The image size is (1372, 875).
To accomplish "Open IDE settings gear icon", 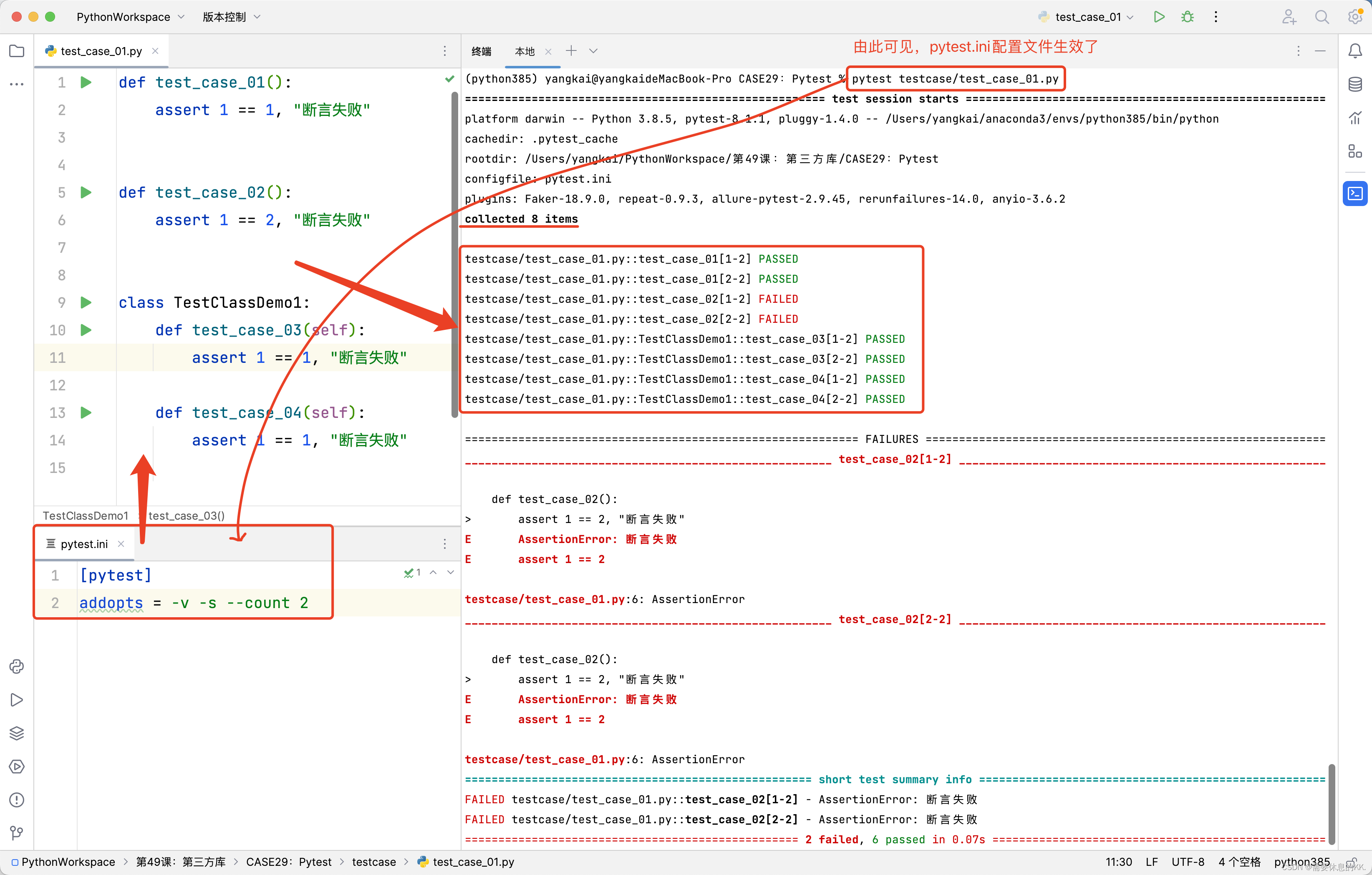I will coord(1355,17).
